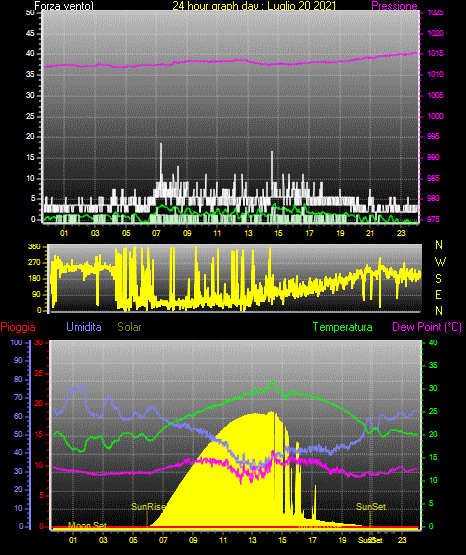Click the E compass direction label
This screenshot has width=466, height=555.
pos(438,294)
